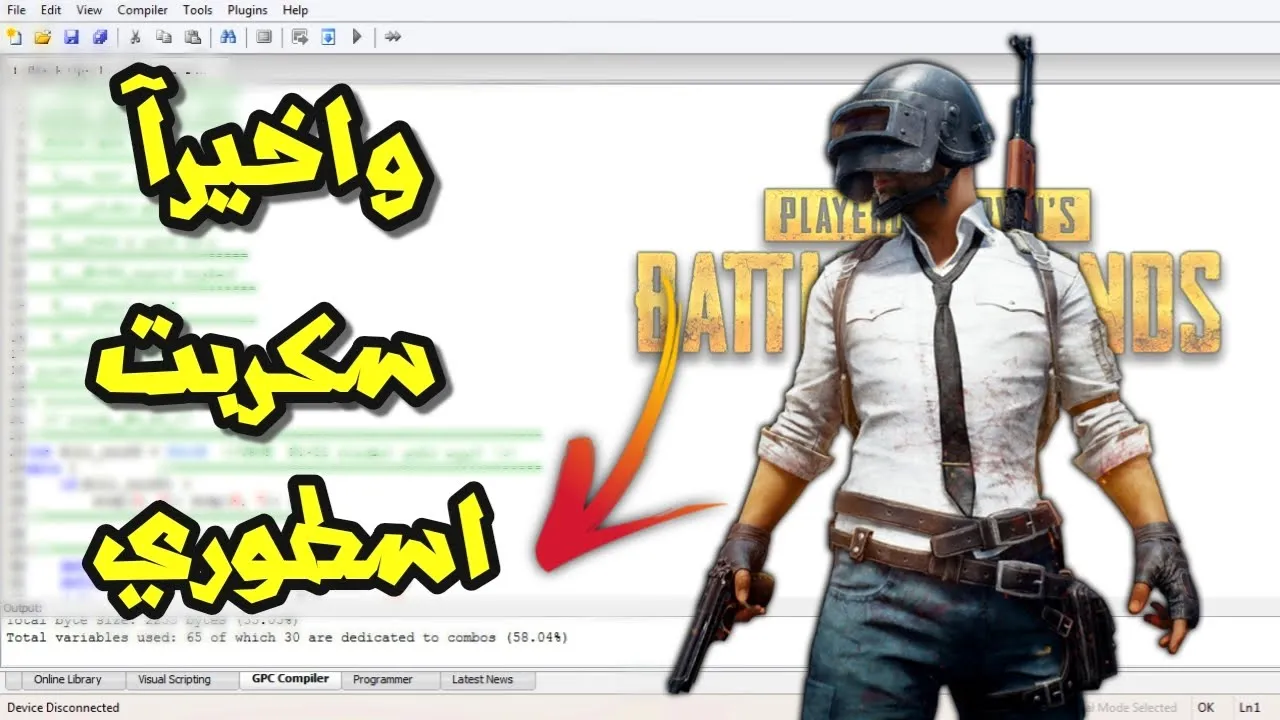Click the Compile toolbar icon
This screenshot has height=720, width=1280.
tap(299, 37)
